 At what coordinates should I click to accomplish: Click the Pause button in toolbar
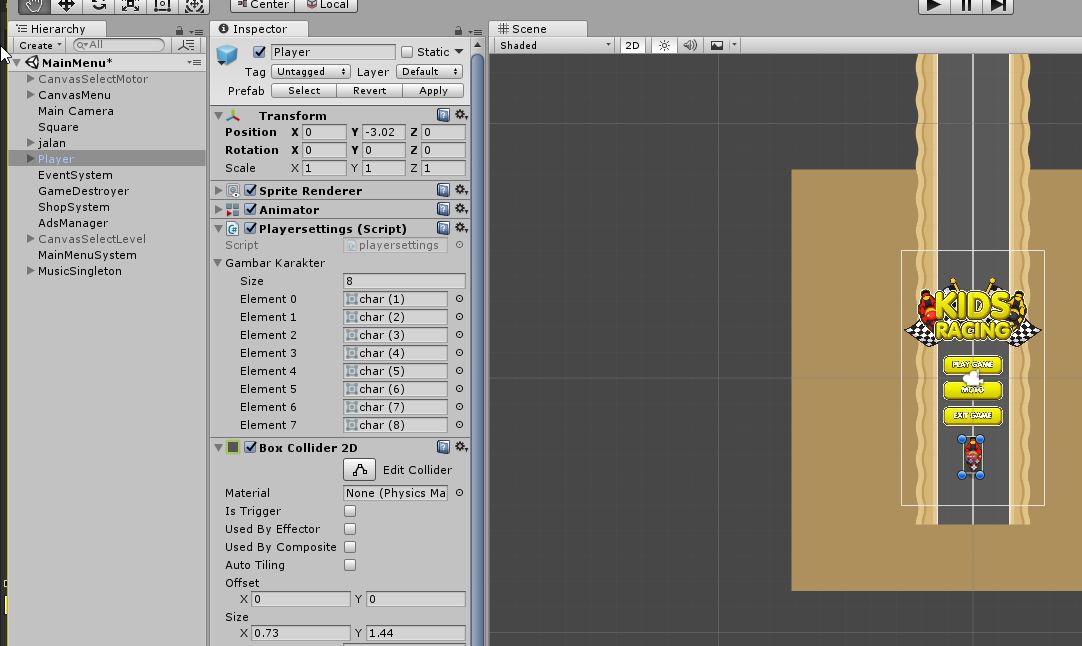tap(966, 5)
